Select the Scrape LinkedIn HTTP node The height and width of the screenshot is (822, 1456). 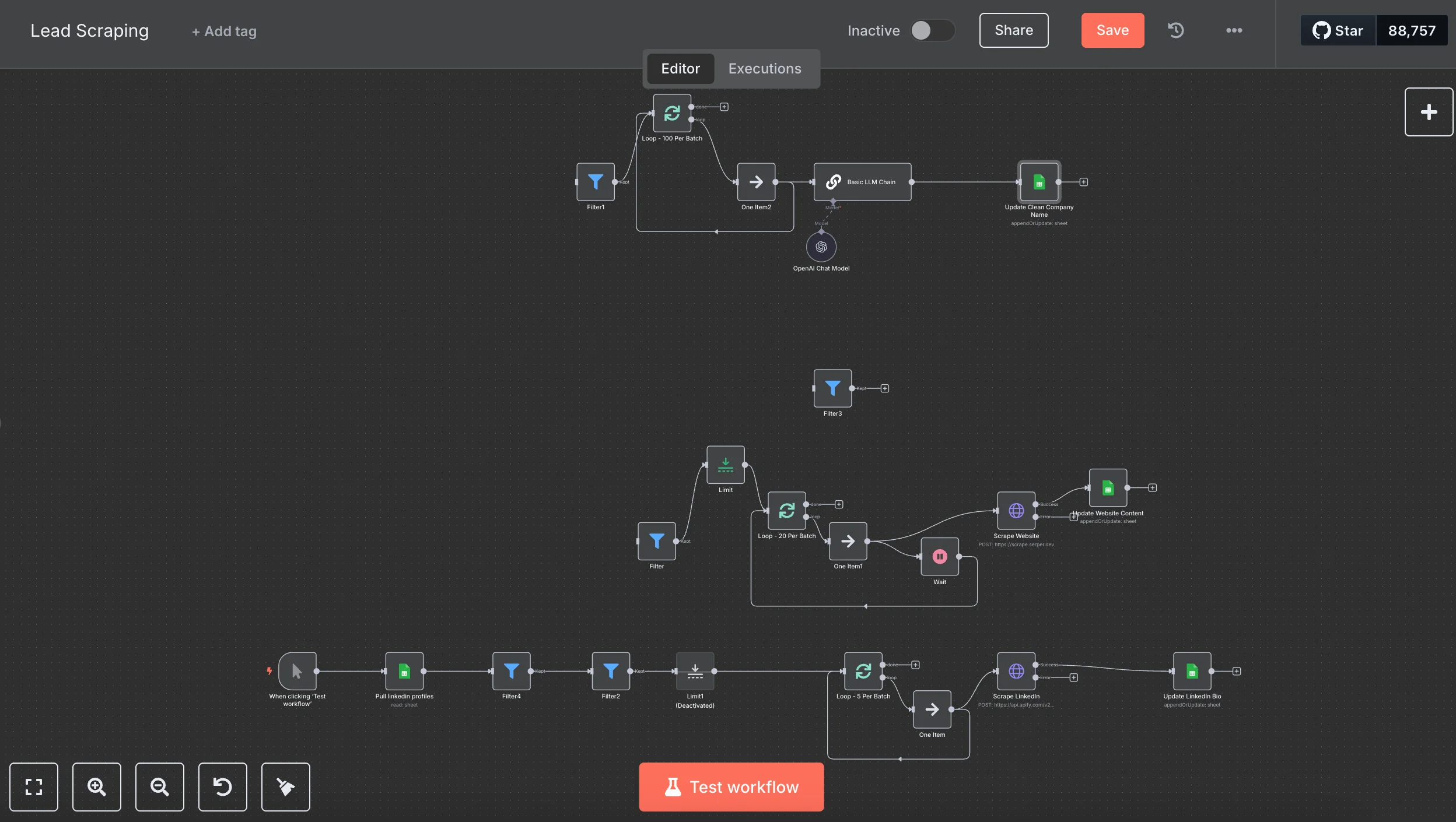point(1016,671)
